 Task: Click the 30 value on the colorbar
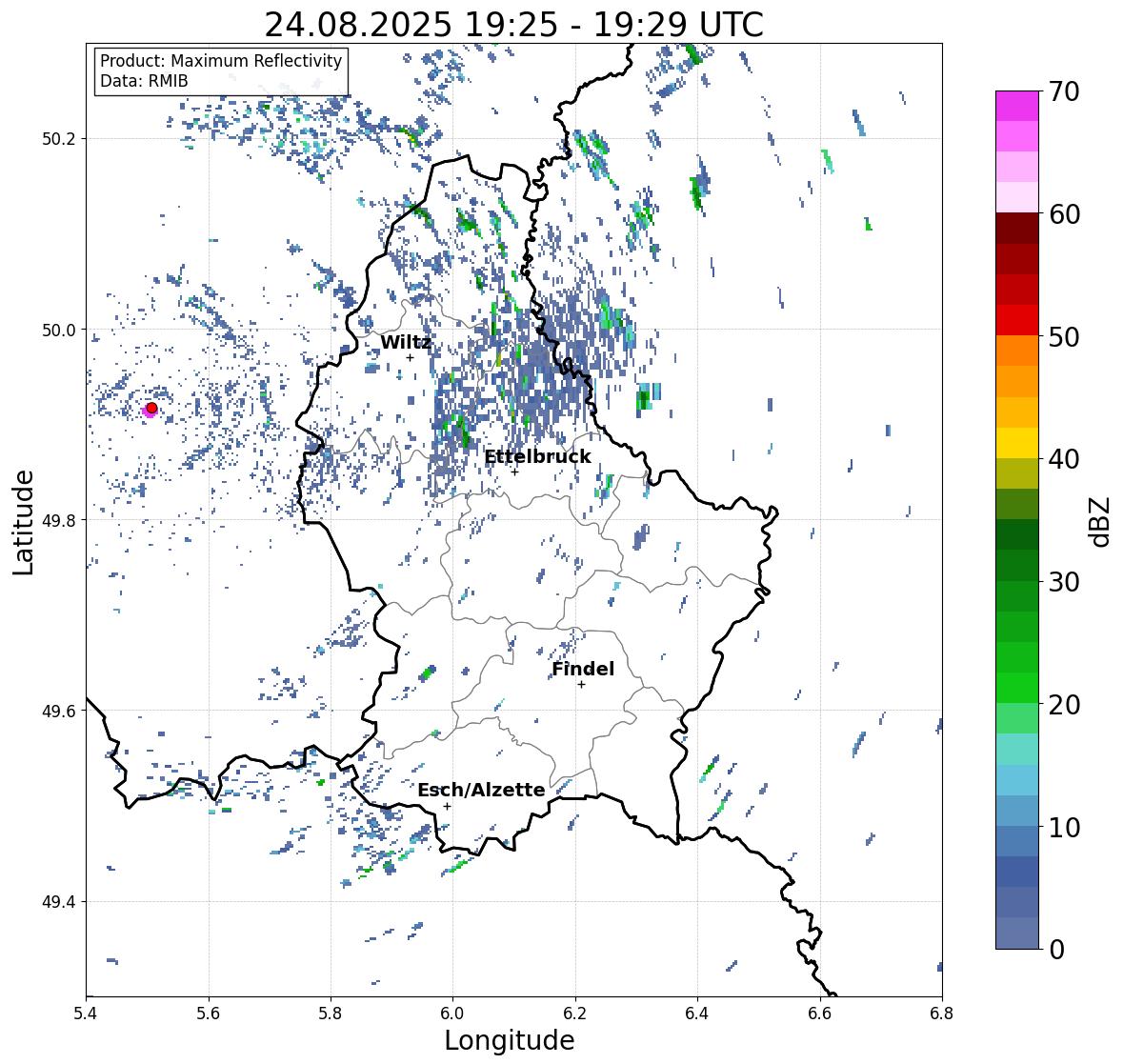(x=1064, y=582)
